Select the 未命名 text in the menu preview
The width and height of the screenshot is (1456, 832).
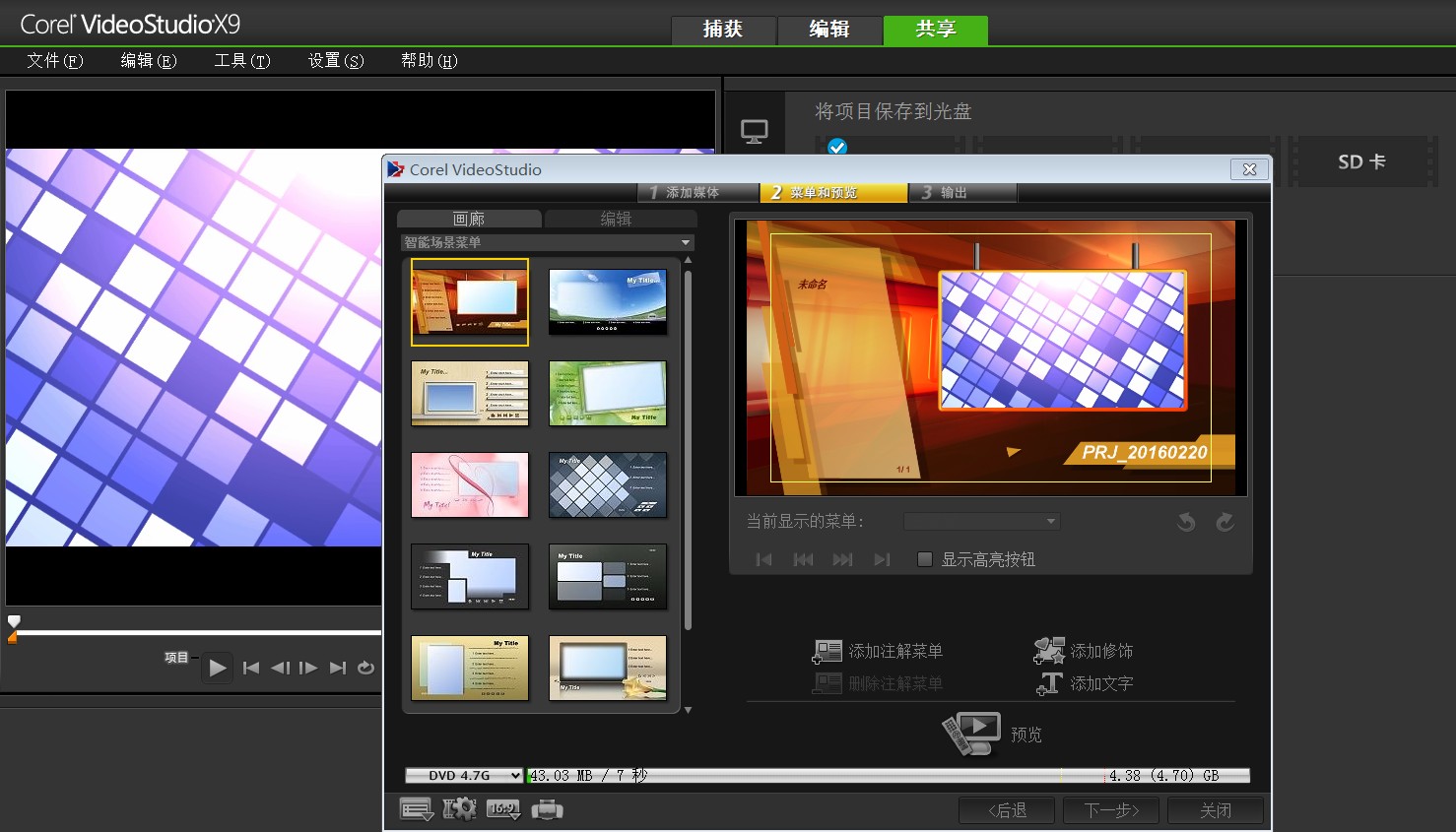tap(813, 285)
